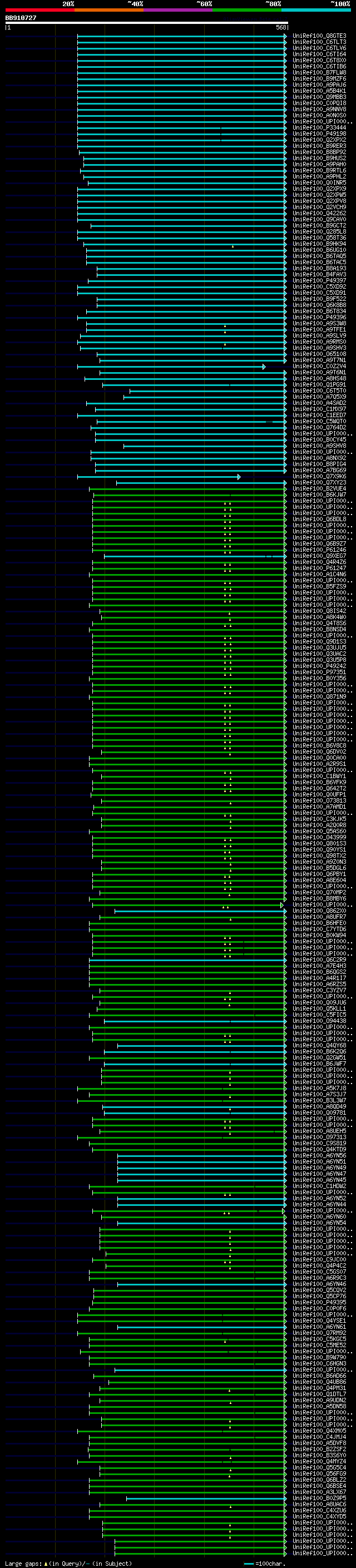The image size is (356, 1568).
Task: Select the UniRef100_A6YN56 label
Action: 319,1155
